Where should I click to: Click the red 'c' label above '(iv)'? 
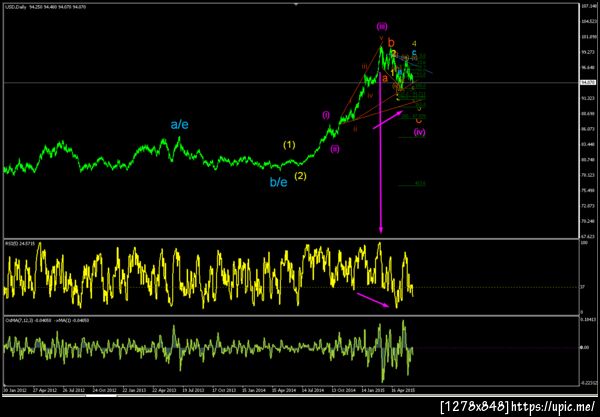click(419, 120)
